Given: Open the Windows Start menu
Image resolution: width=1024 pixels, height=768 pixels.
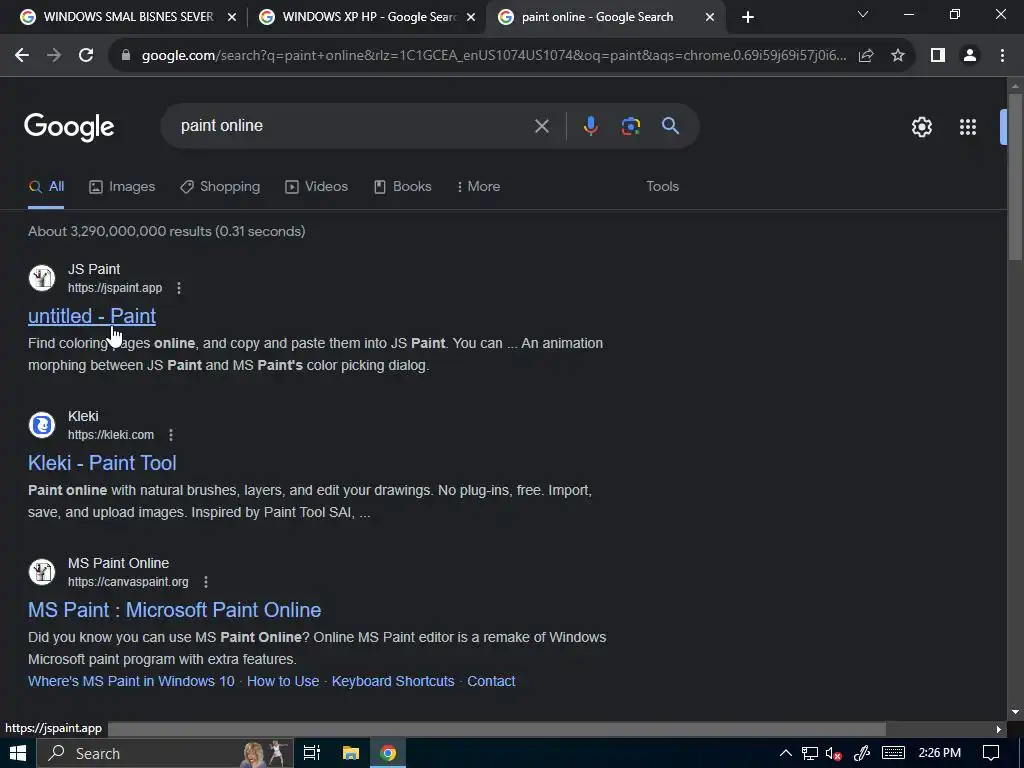Looking at the screenshot, I should pos(18,754).
